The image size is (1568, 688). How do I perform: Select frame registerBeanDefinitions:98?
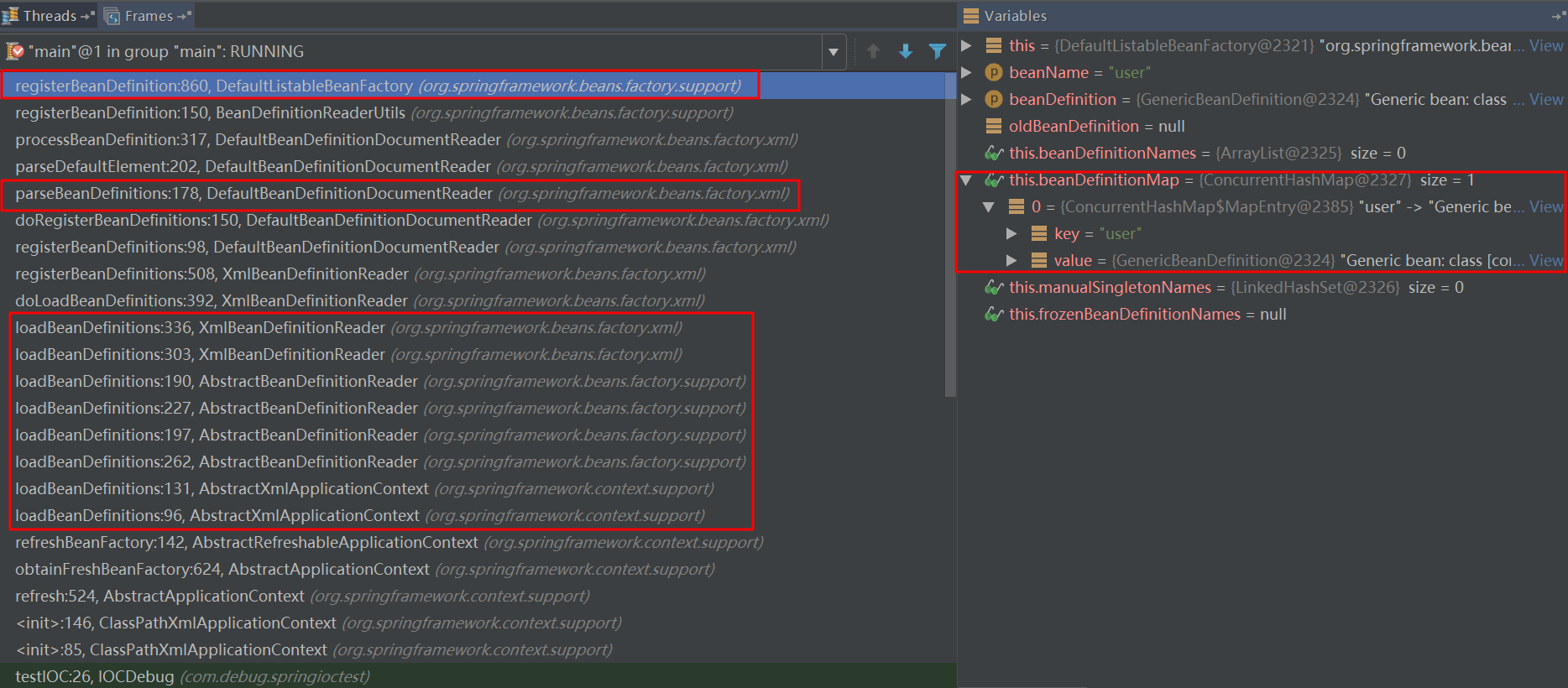point(473,247)
